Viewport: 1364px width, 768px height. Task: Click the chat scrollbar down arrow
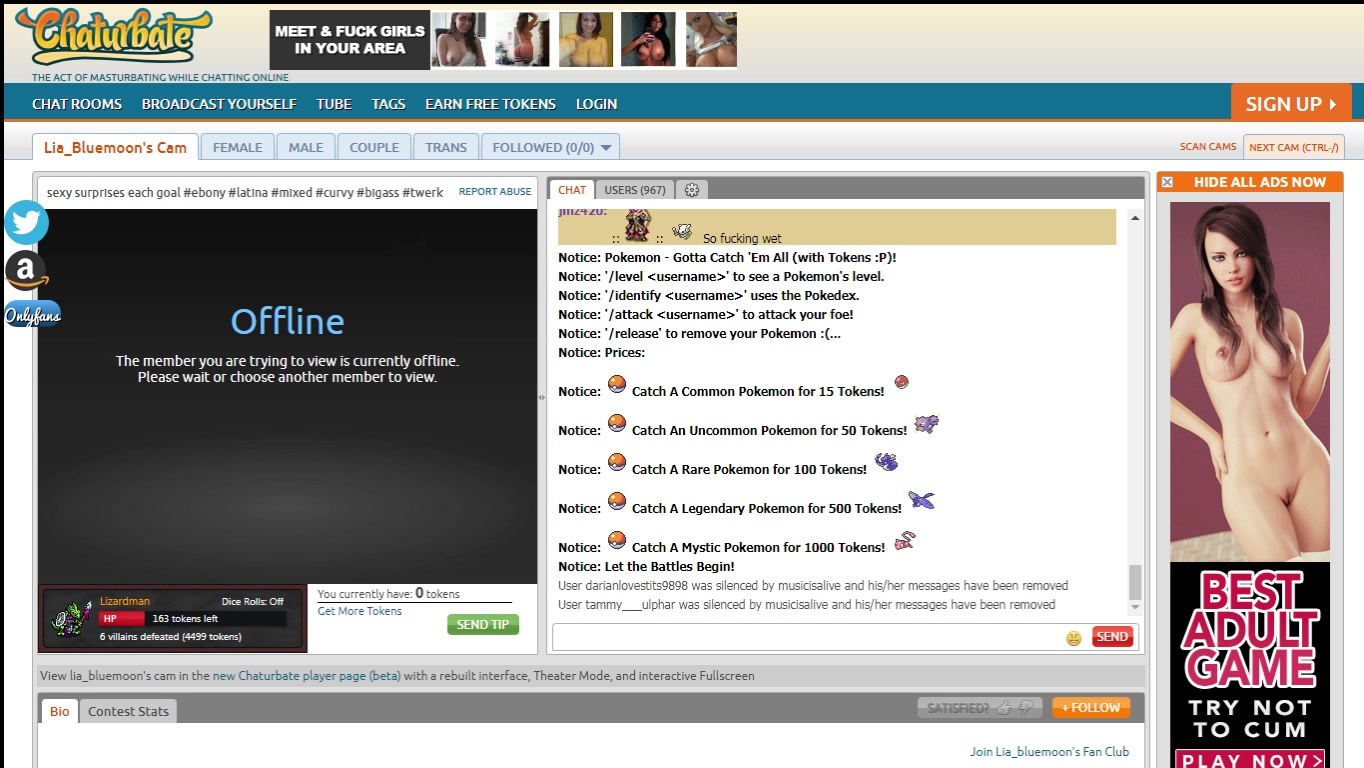click(x=1135, y=607)
